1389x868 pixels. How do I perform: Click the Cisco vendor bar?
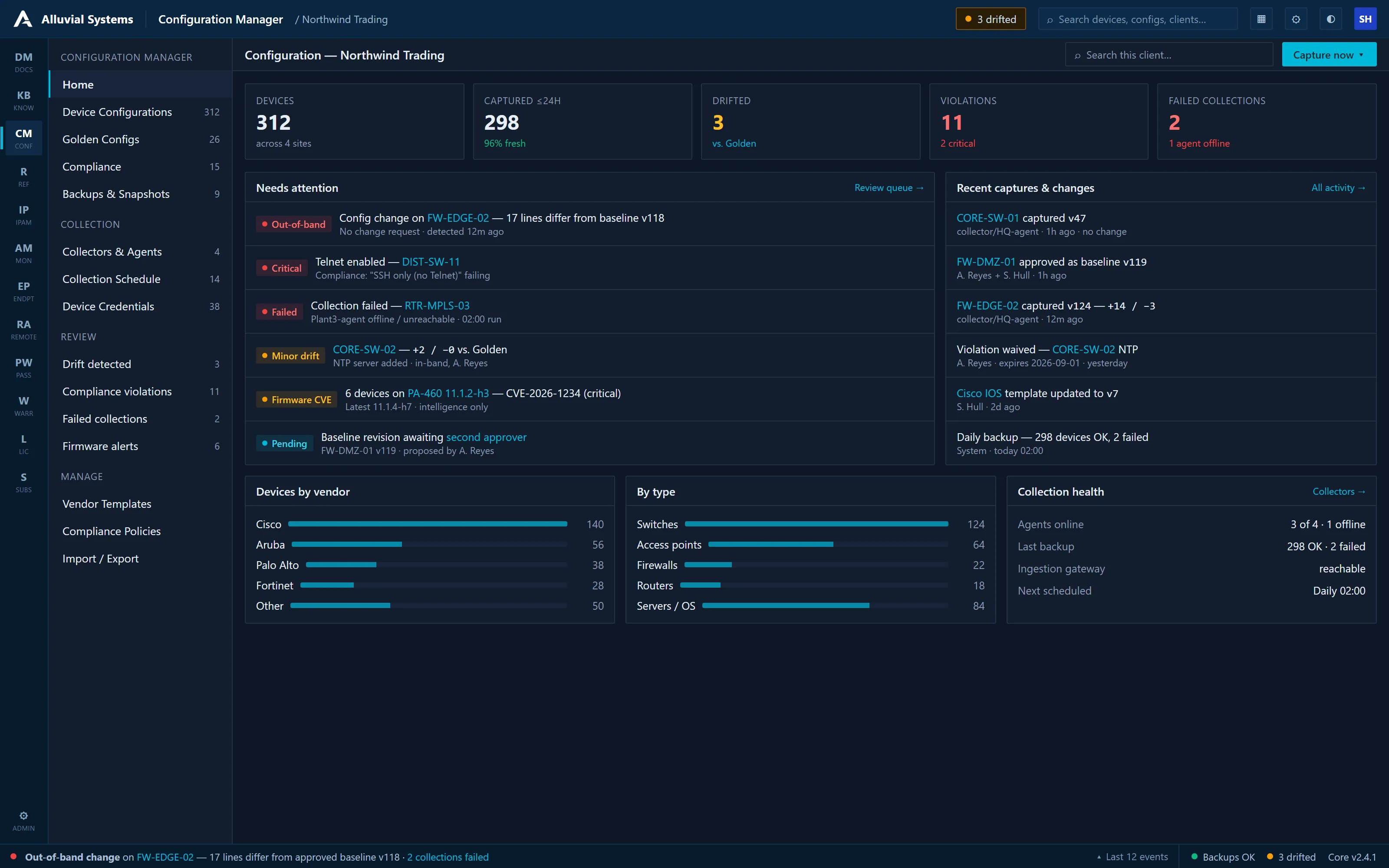pyautogui.click(x=428, y=524)
